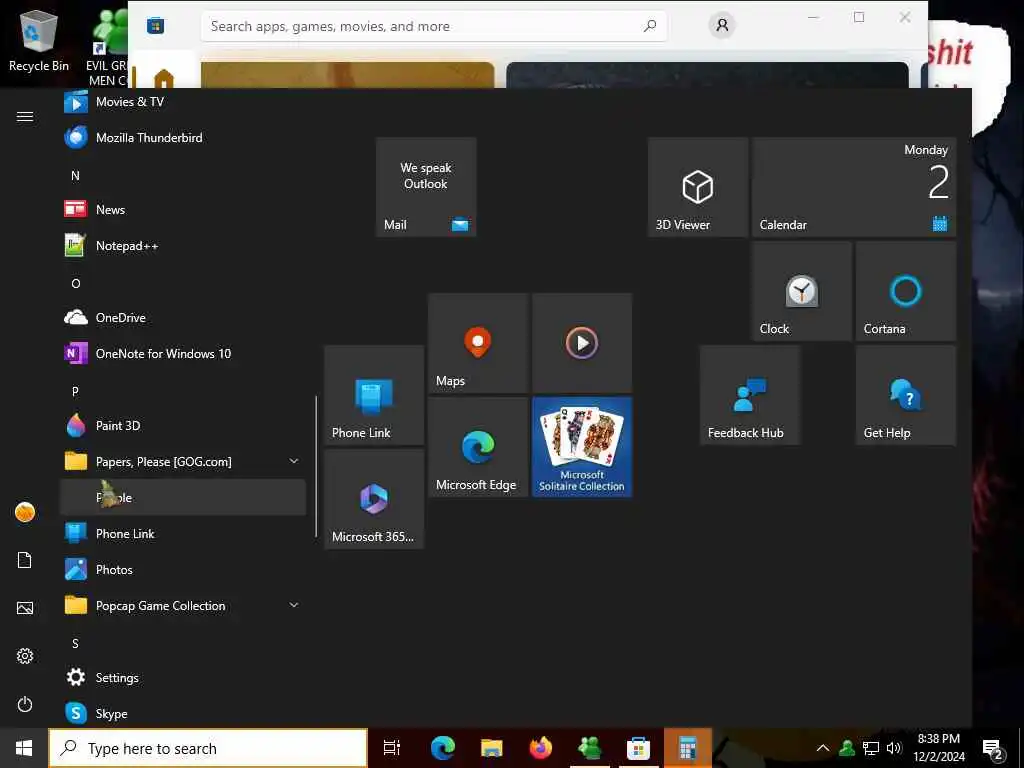Open the media player tile
This screenshot has height=768, width=1024.
(x=582, y=343)
